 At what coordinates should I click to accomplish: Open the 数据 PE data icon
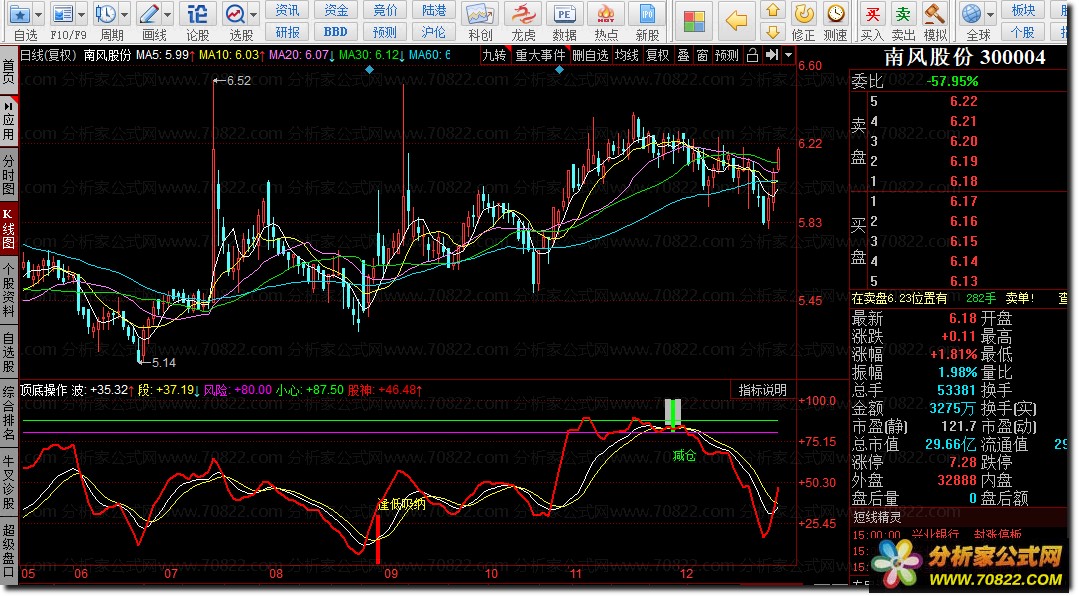coord(564,14)
